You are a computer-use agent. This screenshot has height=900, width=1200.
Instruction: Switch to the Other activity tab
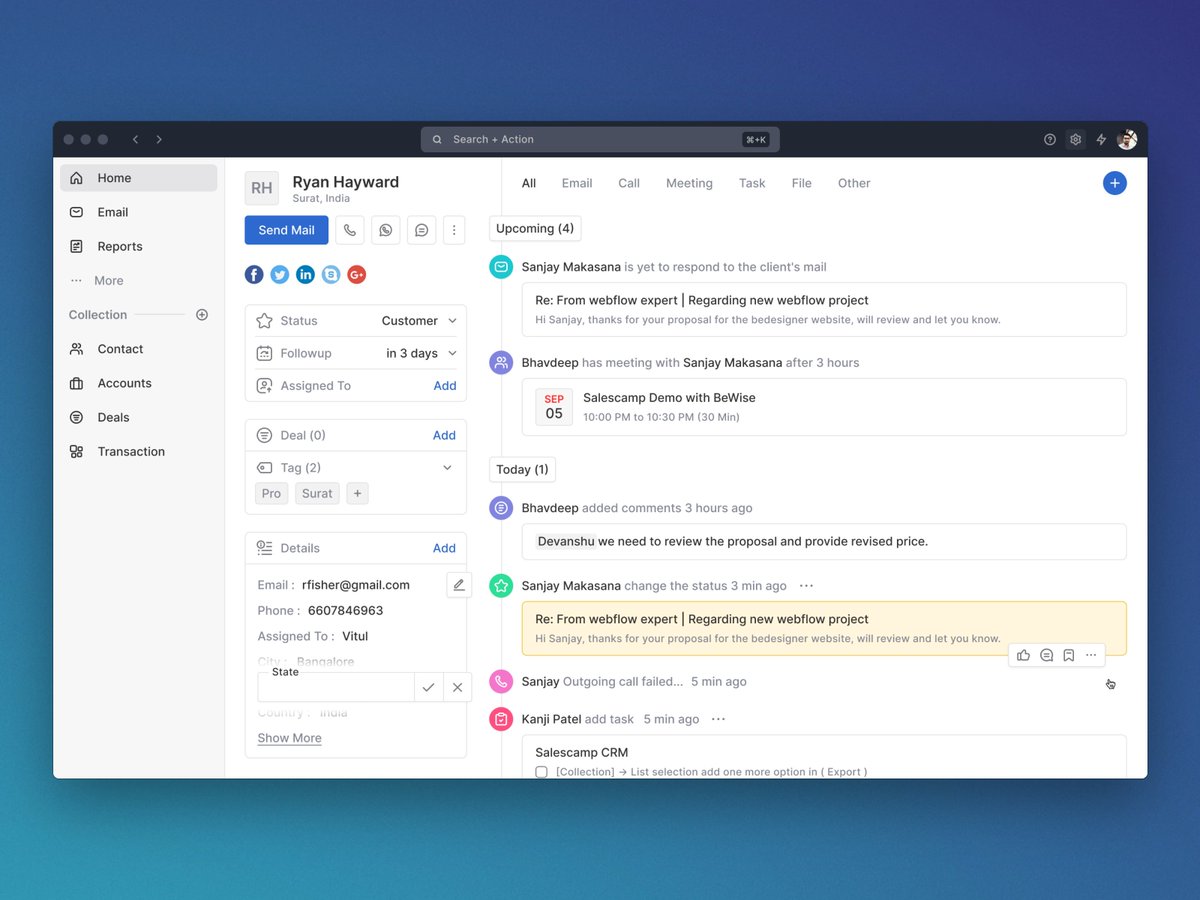point(854,183)
